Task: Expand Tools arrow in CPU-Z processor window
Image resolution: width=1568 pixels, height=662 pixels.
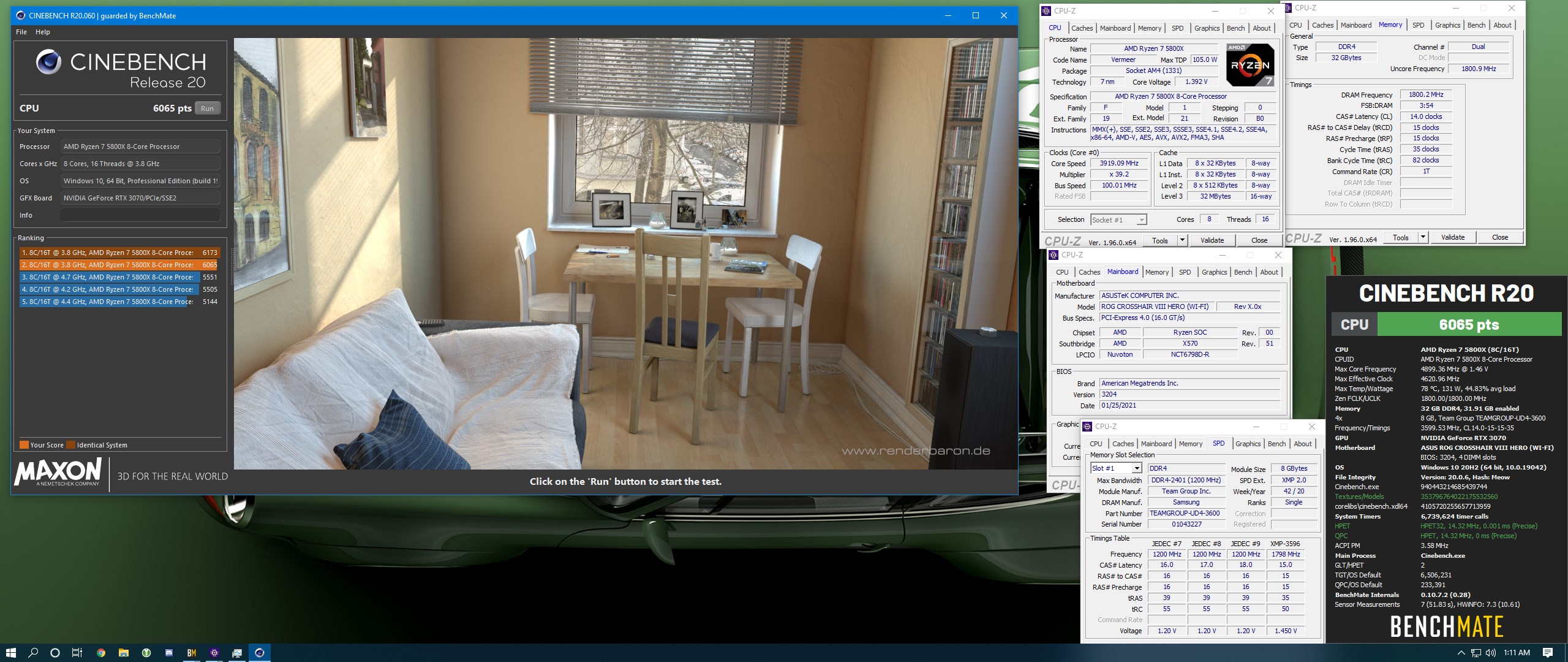Action: click(x=1182, y=240)
